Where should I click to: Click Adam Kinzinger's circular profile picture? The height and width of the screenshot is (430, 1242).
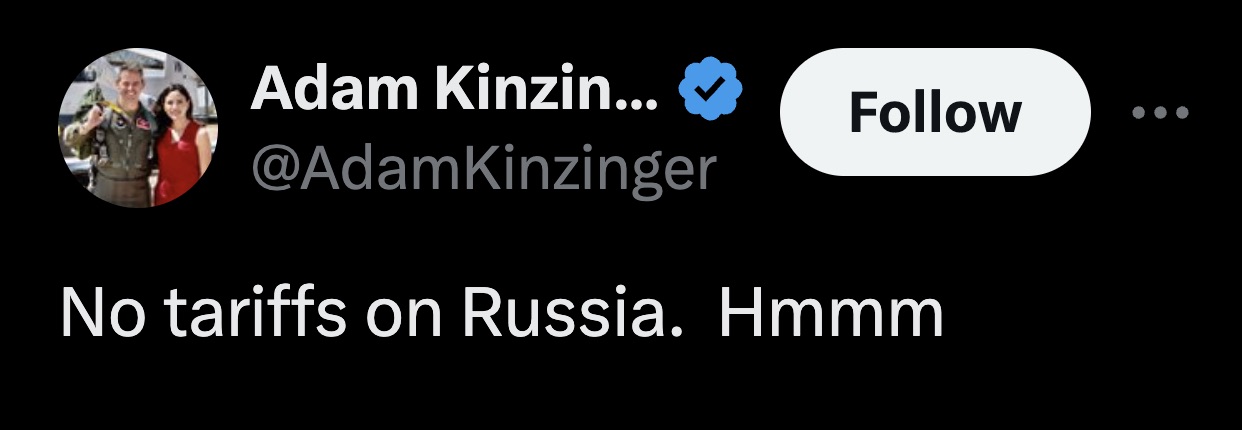click(x=138, y=129)
